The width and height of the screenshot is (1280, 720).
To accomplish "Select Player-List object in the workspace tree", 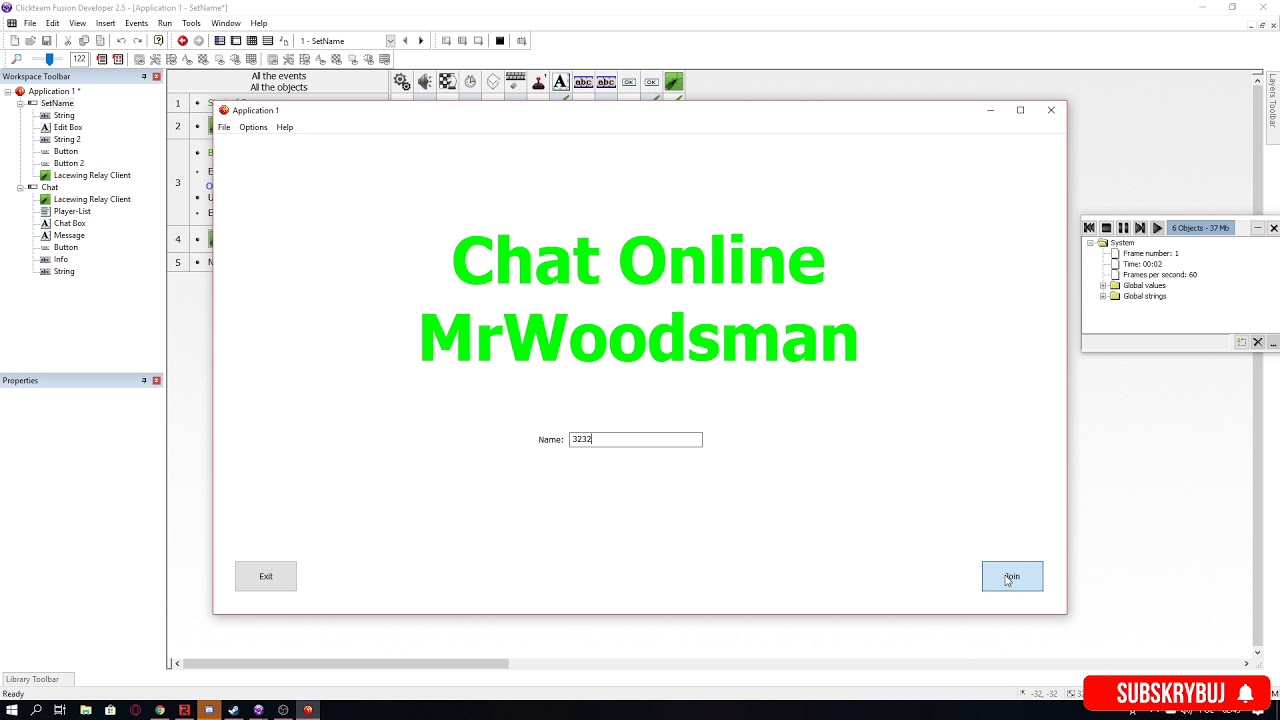I will coord(72,211).
